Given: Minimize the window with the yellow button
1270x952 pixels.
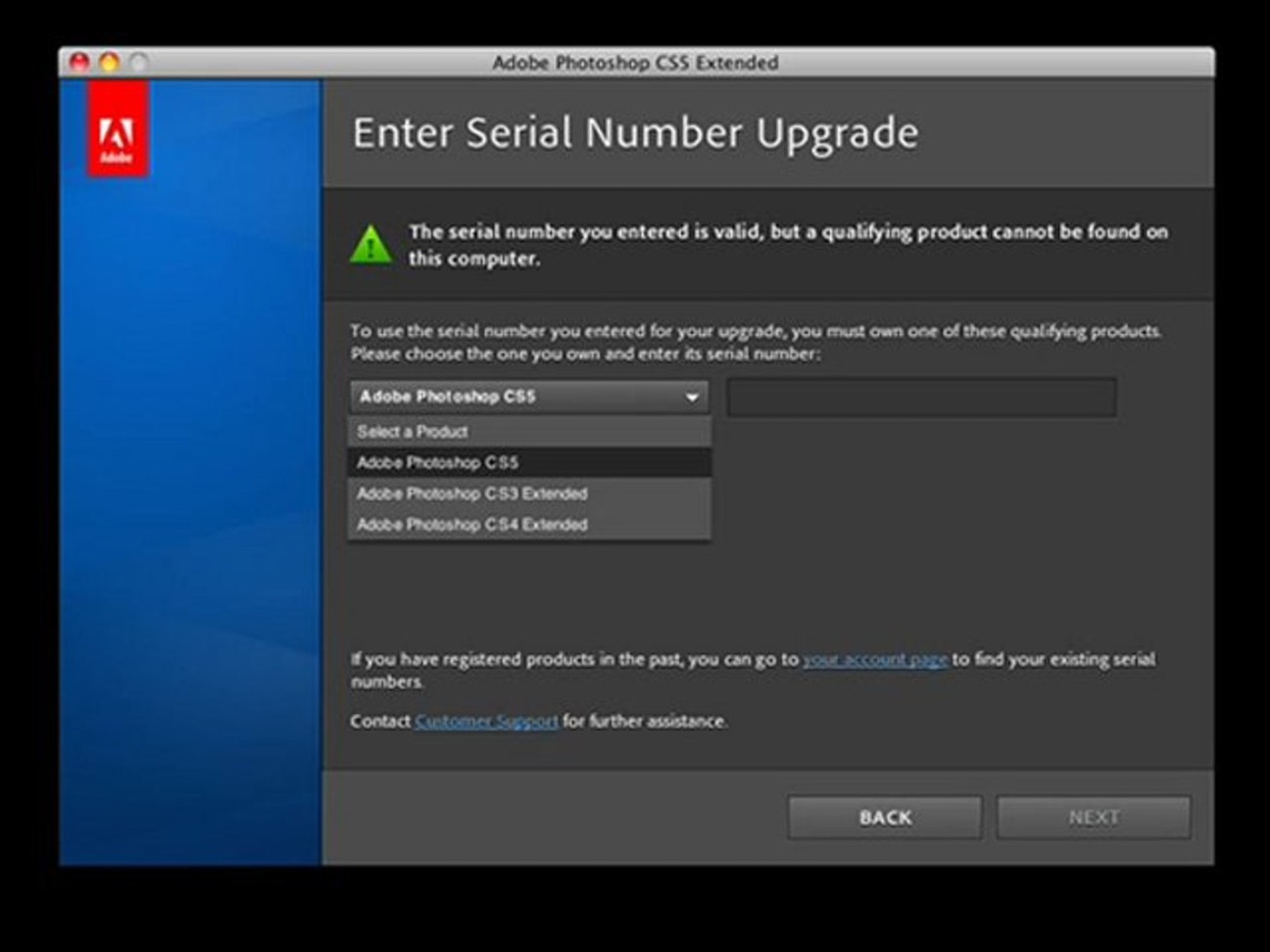Looking at the screenshot, I should 109,63.
